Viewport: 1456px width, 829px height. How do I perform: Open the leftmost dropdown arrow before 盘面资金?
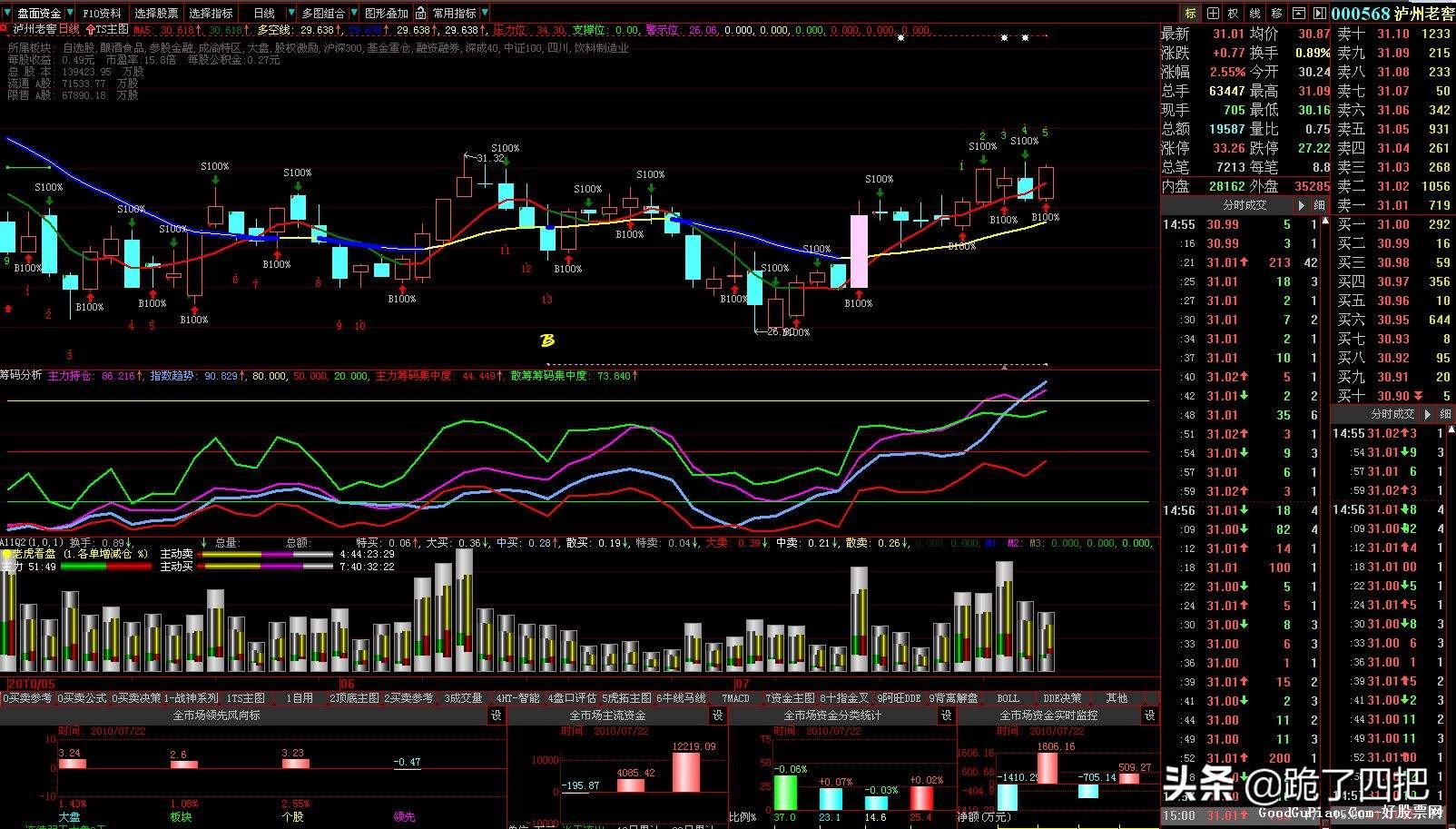click(8, 14)
